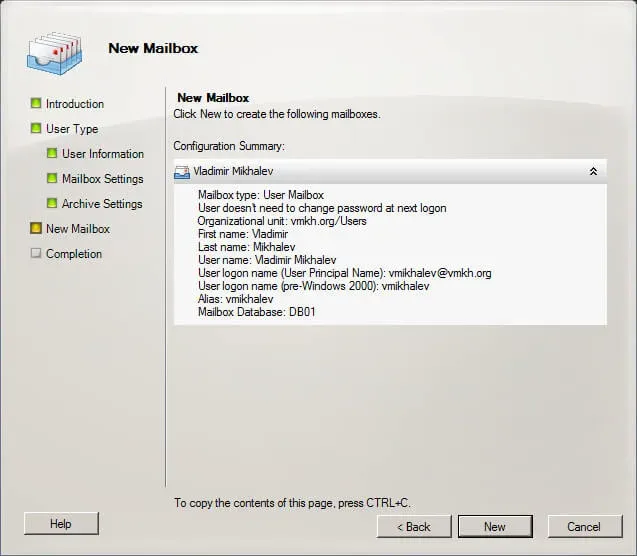Click green status icon next to Archive Settings

click(x=52, y=203)
